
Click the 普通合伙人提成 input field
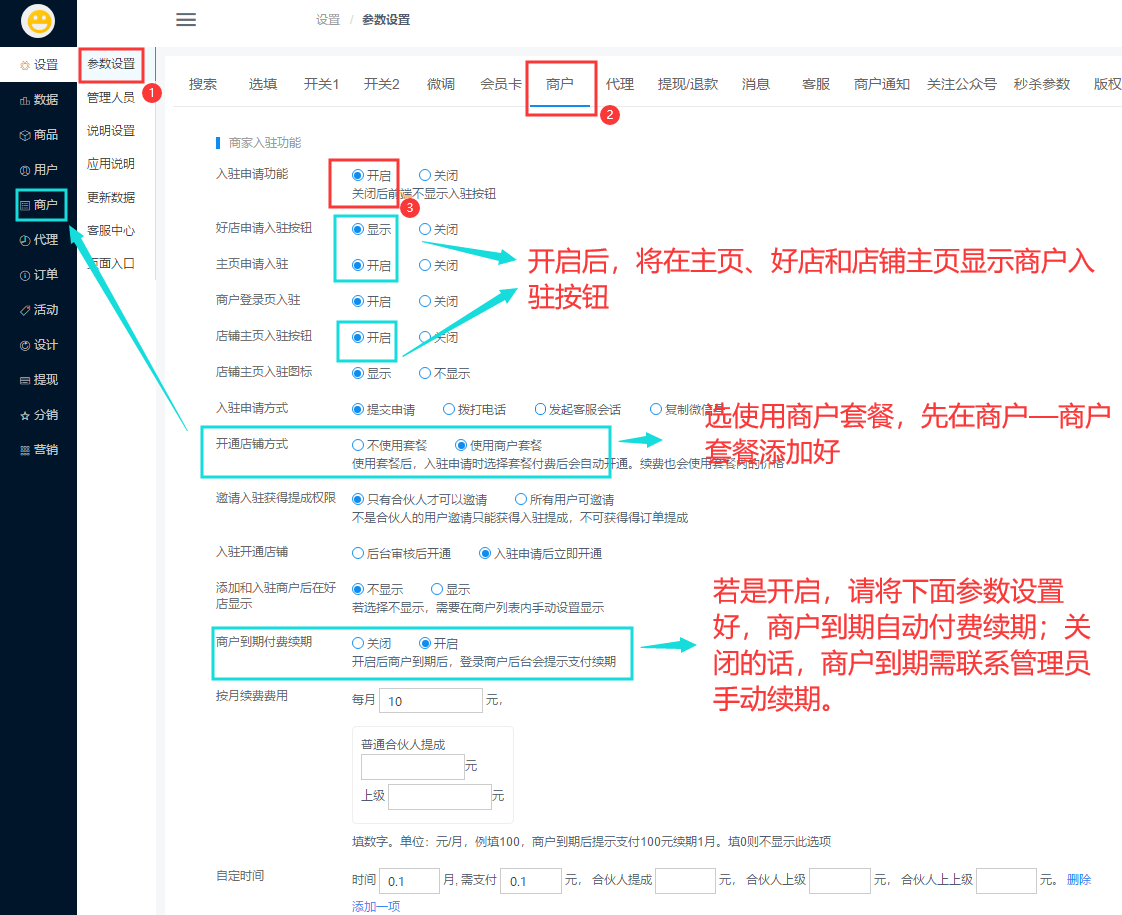pyautogui.click(x=413, y=767)
